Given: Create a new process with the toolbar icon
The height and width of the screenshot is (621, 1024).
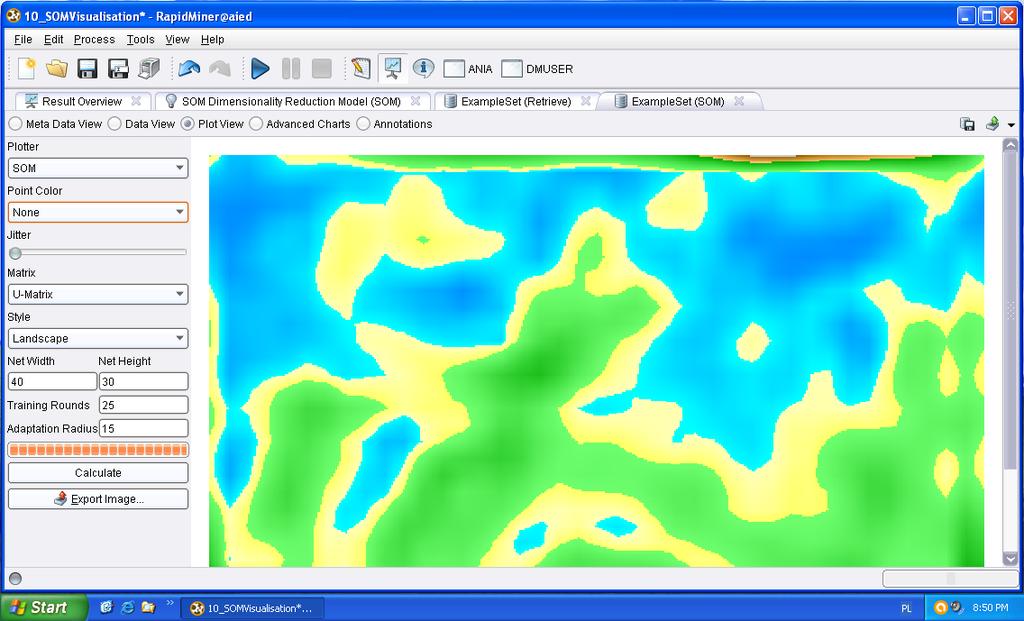Looking at the screenshot, I should (27, 68).
